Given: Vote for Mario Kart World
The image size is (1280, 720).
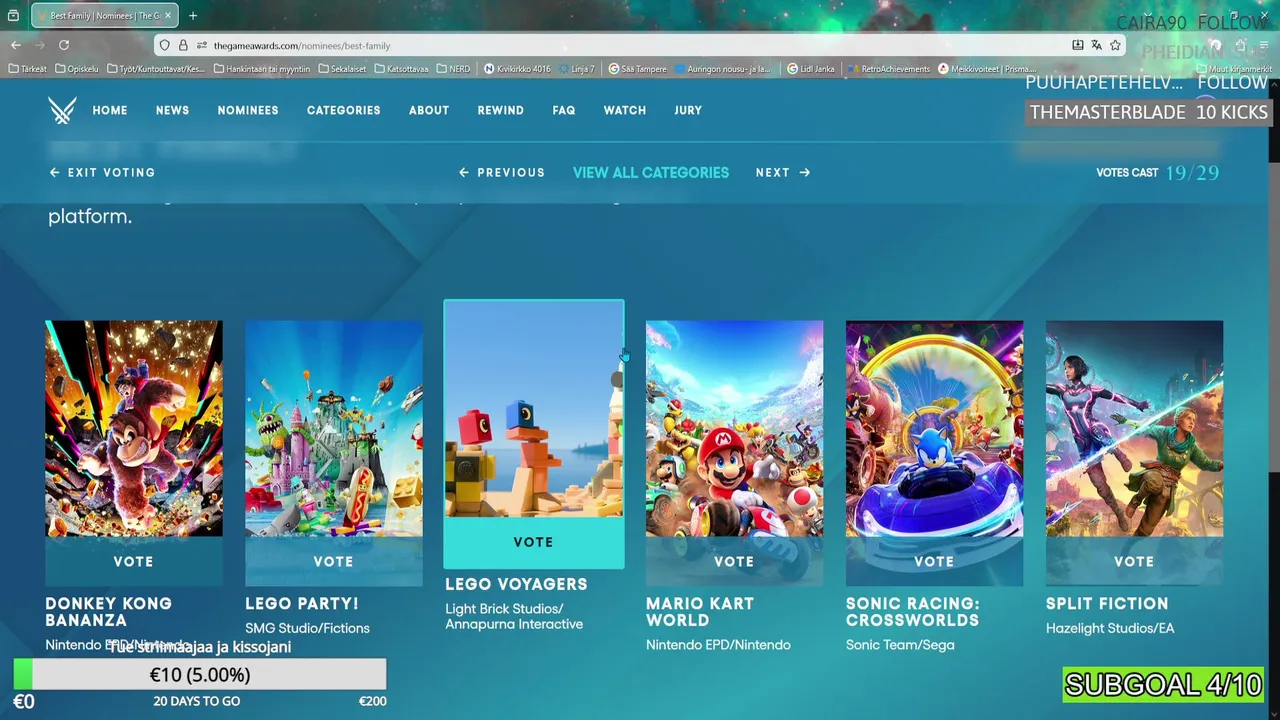Looking at the screenshot, I should (x=734, y=561).
